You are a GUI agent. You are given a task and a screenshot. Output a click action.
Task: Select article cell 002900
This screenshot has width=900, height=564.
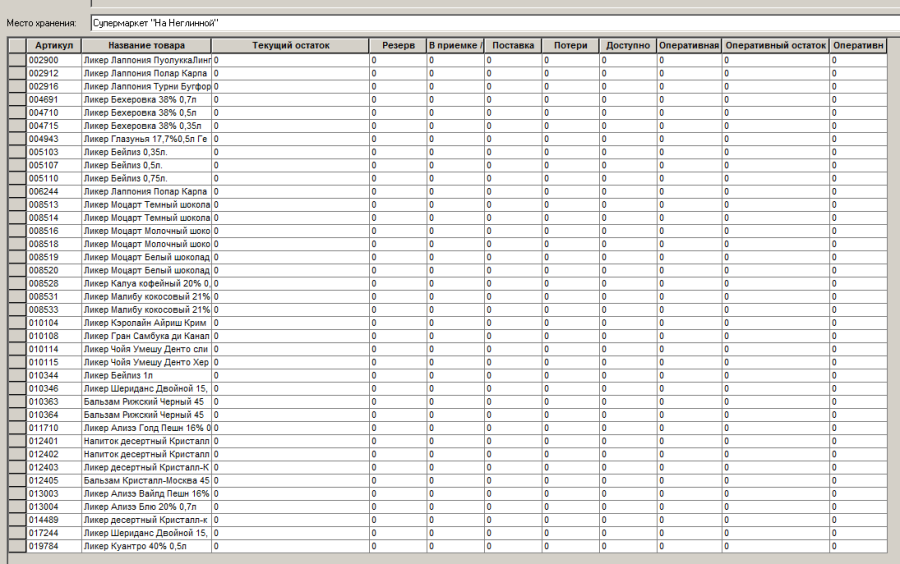[54, 60]
